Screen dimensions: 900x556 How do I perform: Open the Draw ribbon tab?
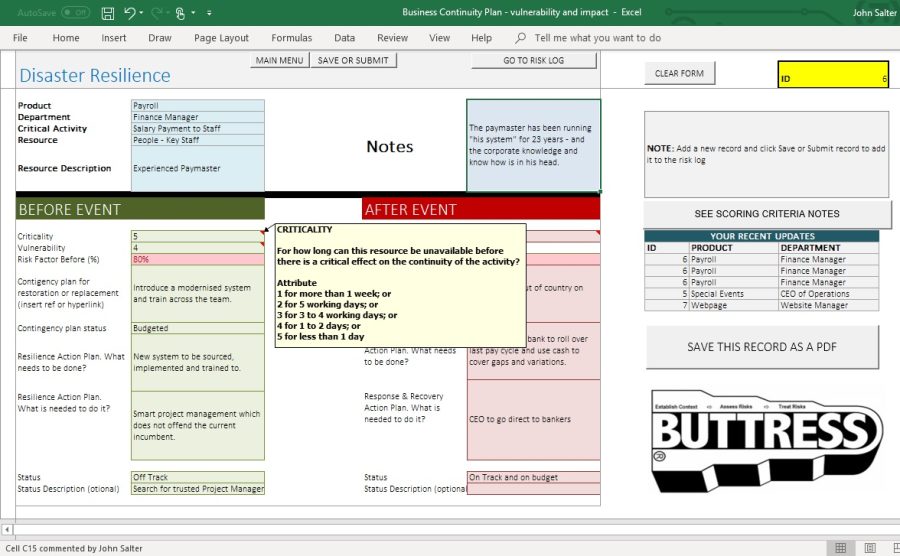(160, 38)
